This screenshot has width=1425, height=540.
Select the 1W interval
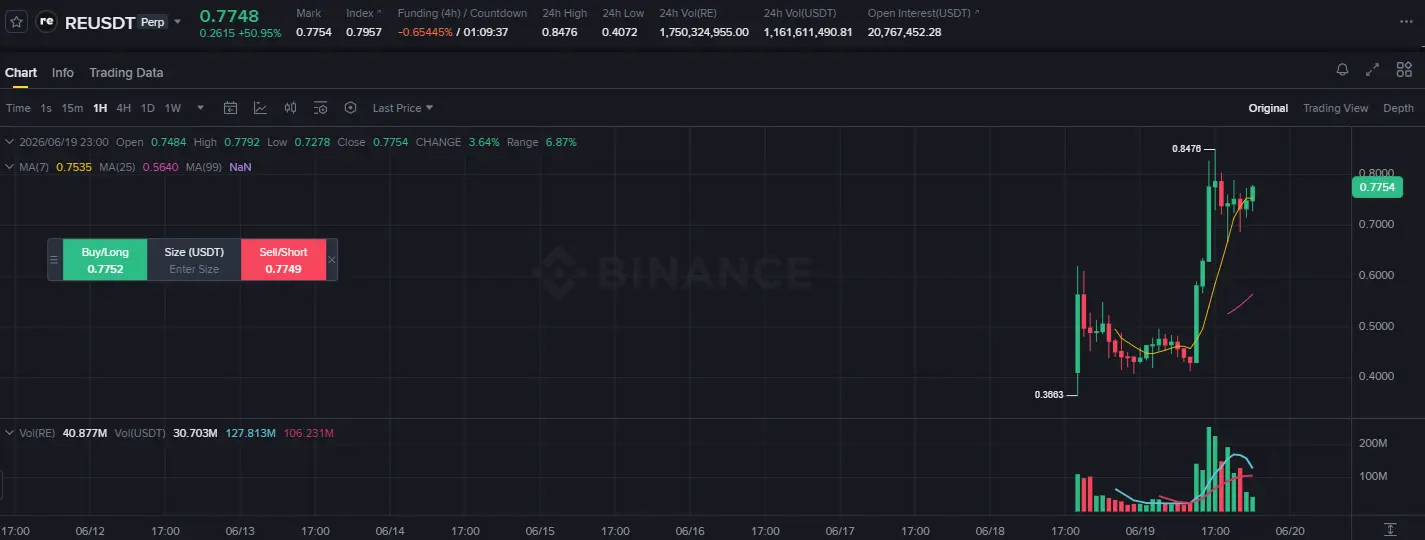[x=173, y=108]
